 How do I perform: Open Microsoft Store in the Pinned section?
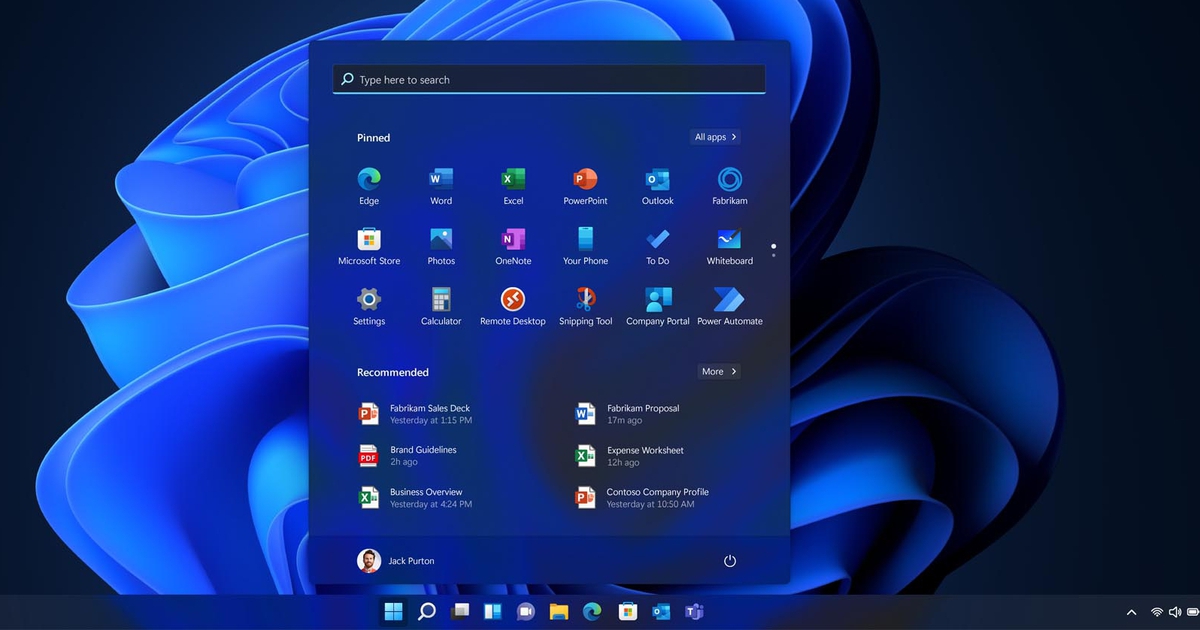click(369, 246)
